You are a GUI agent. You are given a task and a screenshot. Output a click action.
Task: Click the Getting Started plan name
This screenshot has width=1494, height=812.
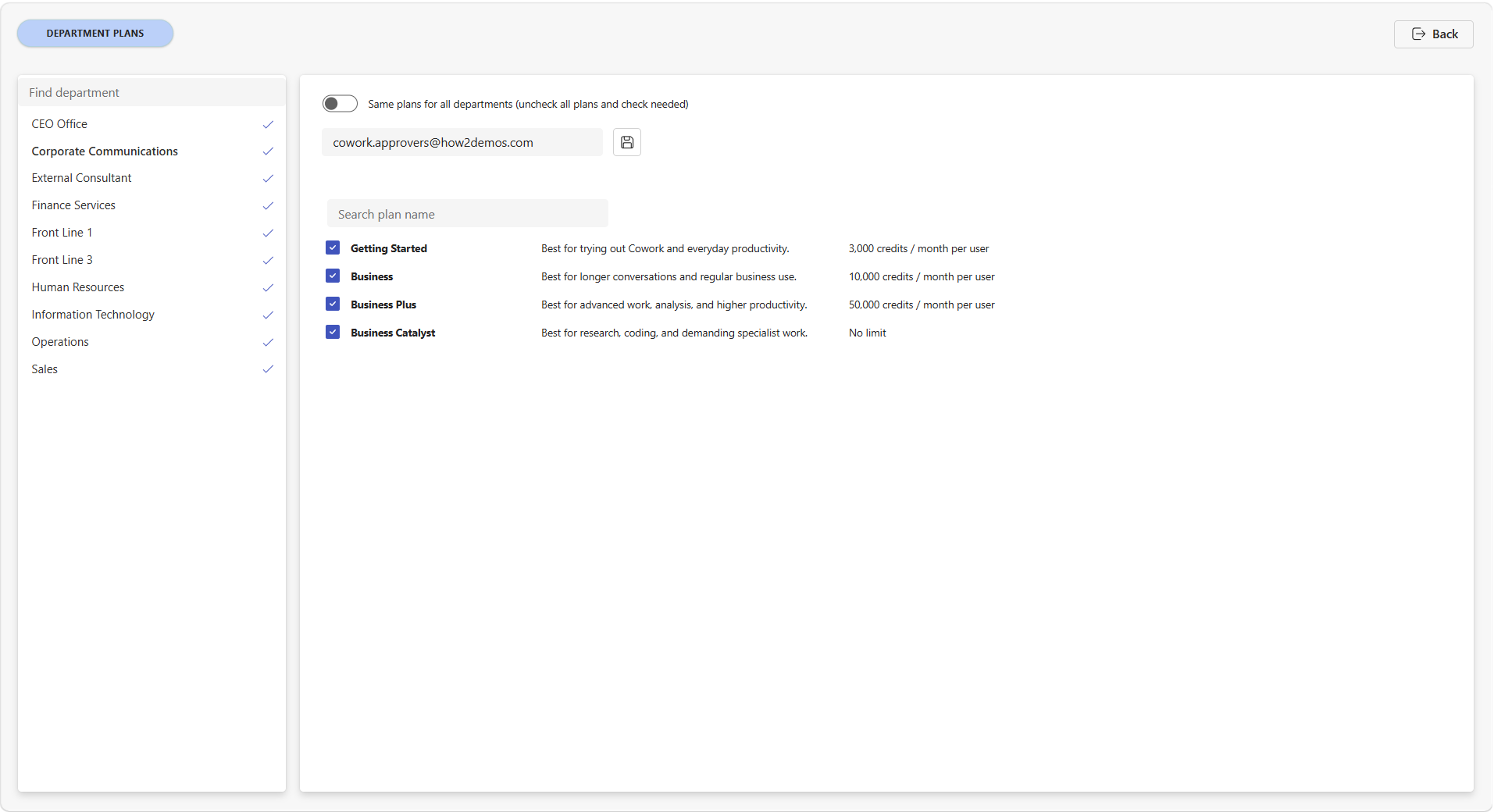click(x=389, y=248)
